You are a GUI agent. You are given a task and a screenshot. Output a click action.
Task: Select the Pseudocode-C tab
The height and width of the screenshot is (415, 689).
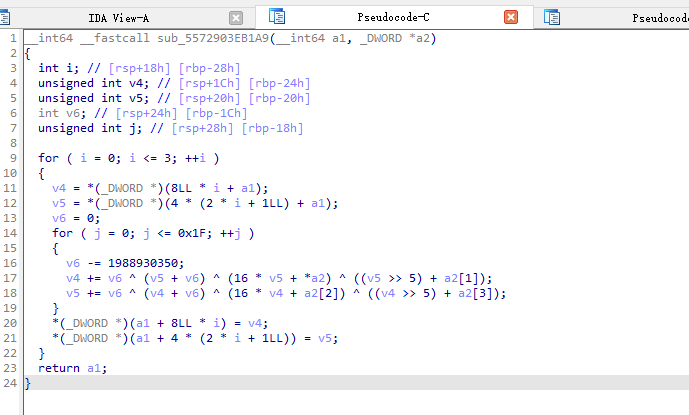pos(394,17)
